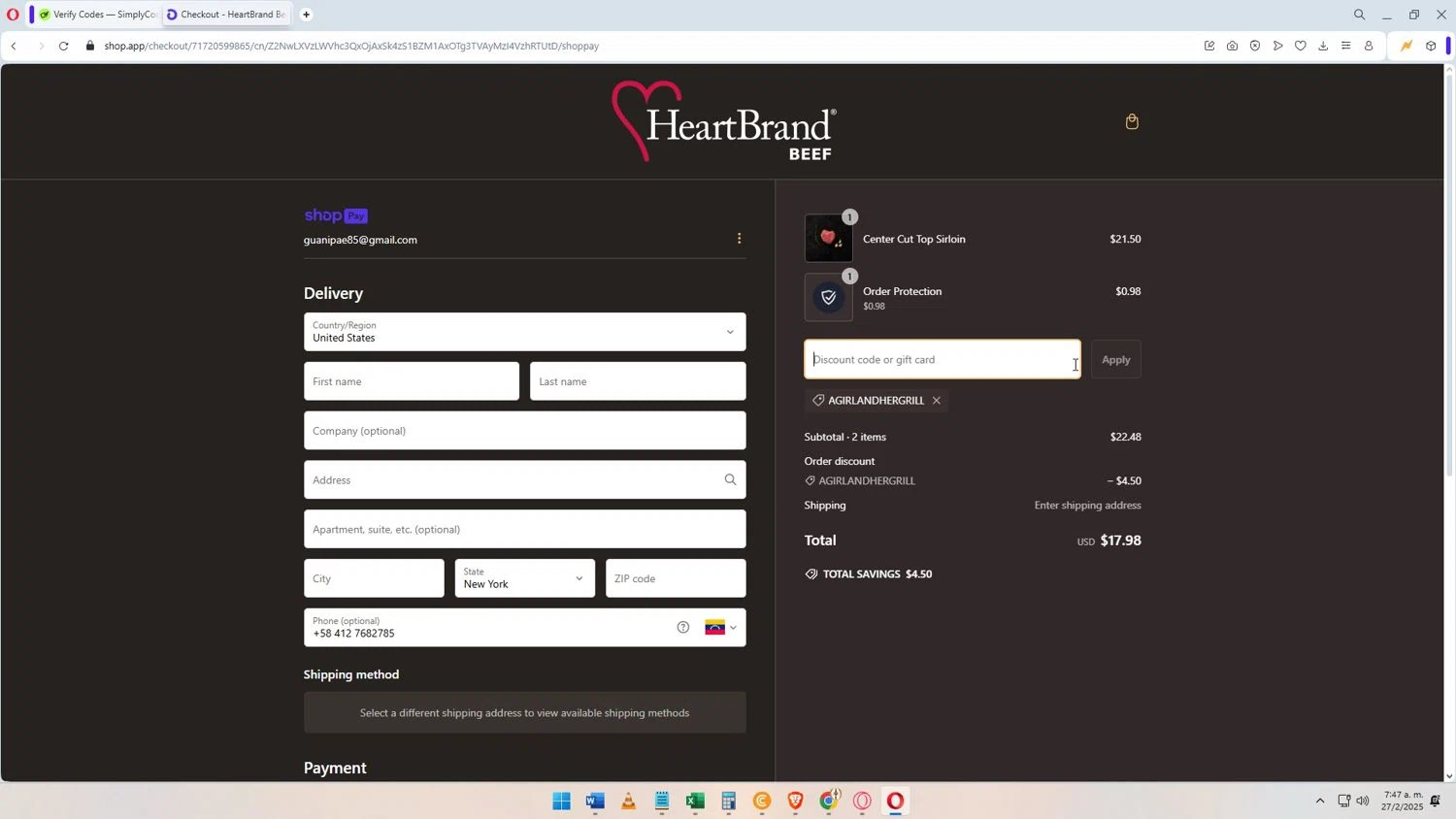Switch to the Verify Codes SimplyCodes tab
Image resolution: width=1456 pixels, height=819 pixels.
coord(97,15)
